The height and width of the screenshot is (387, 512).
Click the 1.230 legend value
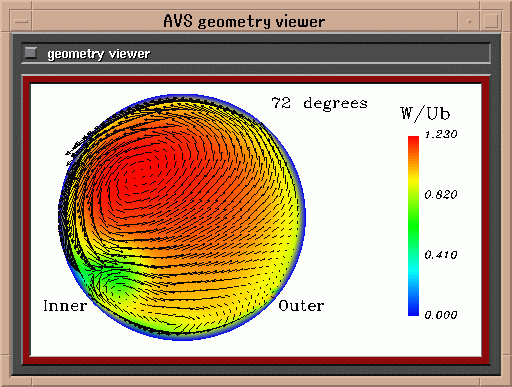point(441,134)
